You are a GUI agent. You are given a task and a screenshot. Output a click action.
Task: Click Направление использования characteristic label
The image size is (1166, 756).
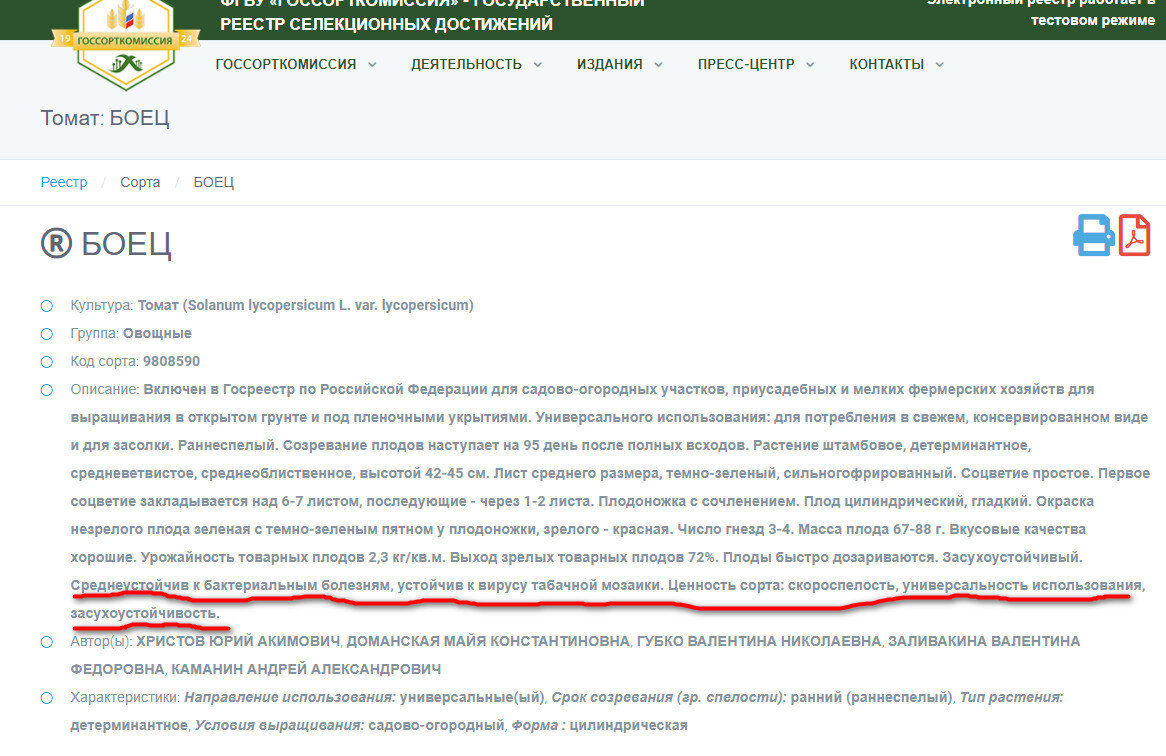290,697
